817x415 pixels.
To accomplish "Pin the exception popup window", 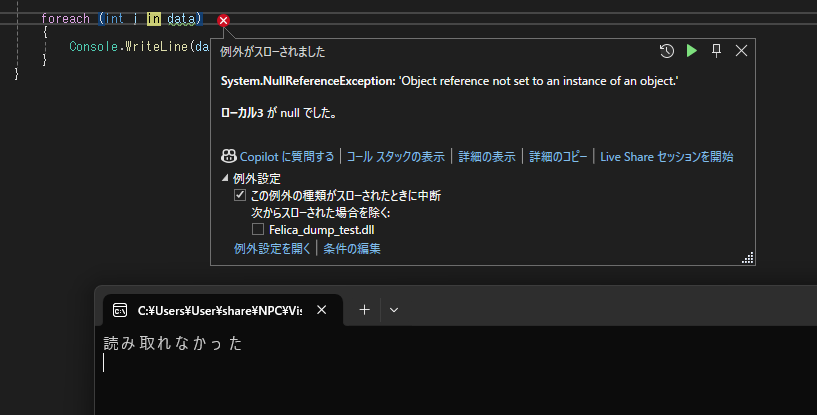I will (x=716, y=51).
